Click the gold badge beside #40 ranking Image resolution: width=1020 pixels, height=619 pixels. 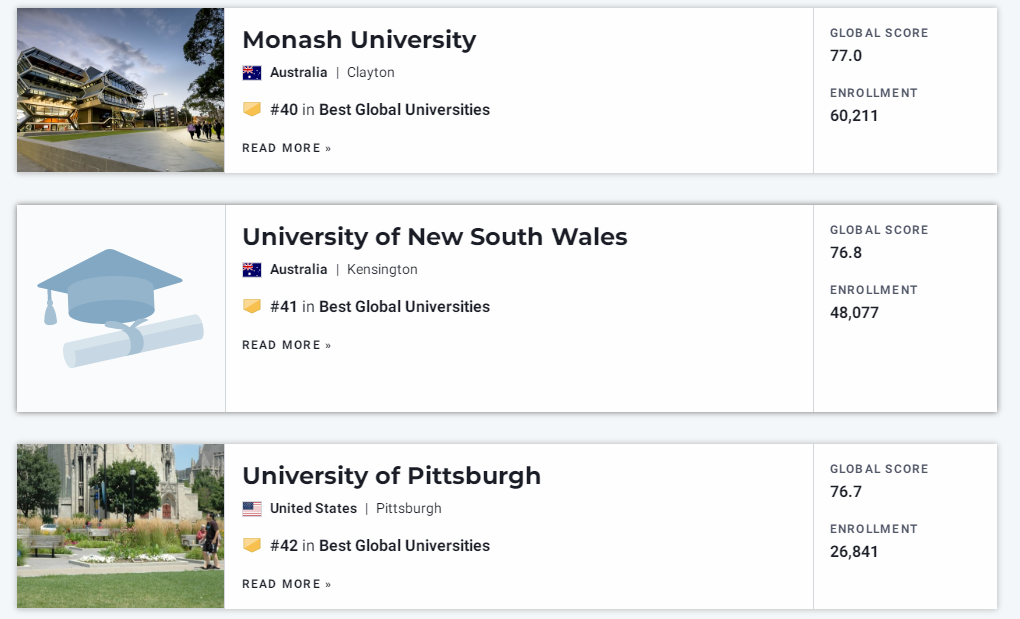252,109
